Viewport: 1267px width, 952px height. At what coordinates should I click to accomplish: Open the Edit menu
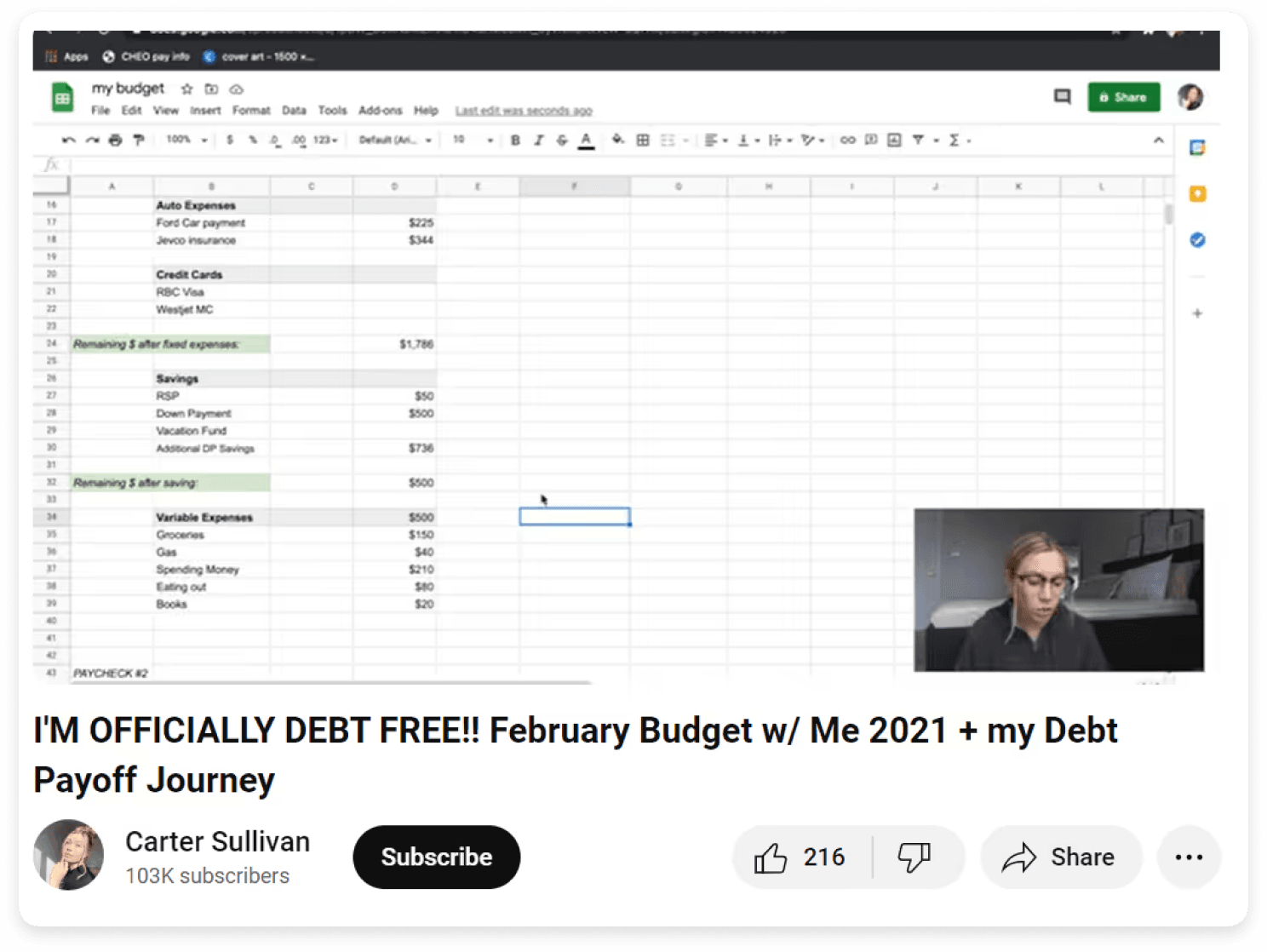[x=131, y=111]
